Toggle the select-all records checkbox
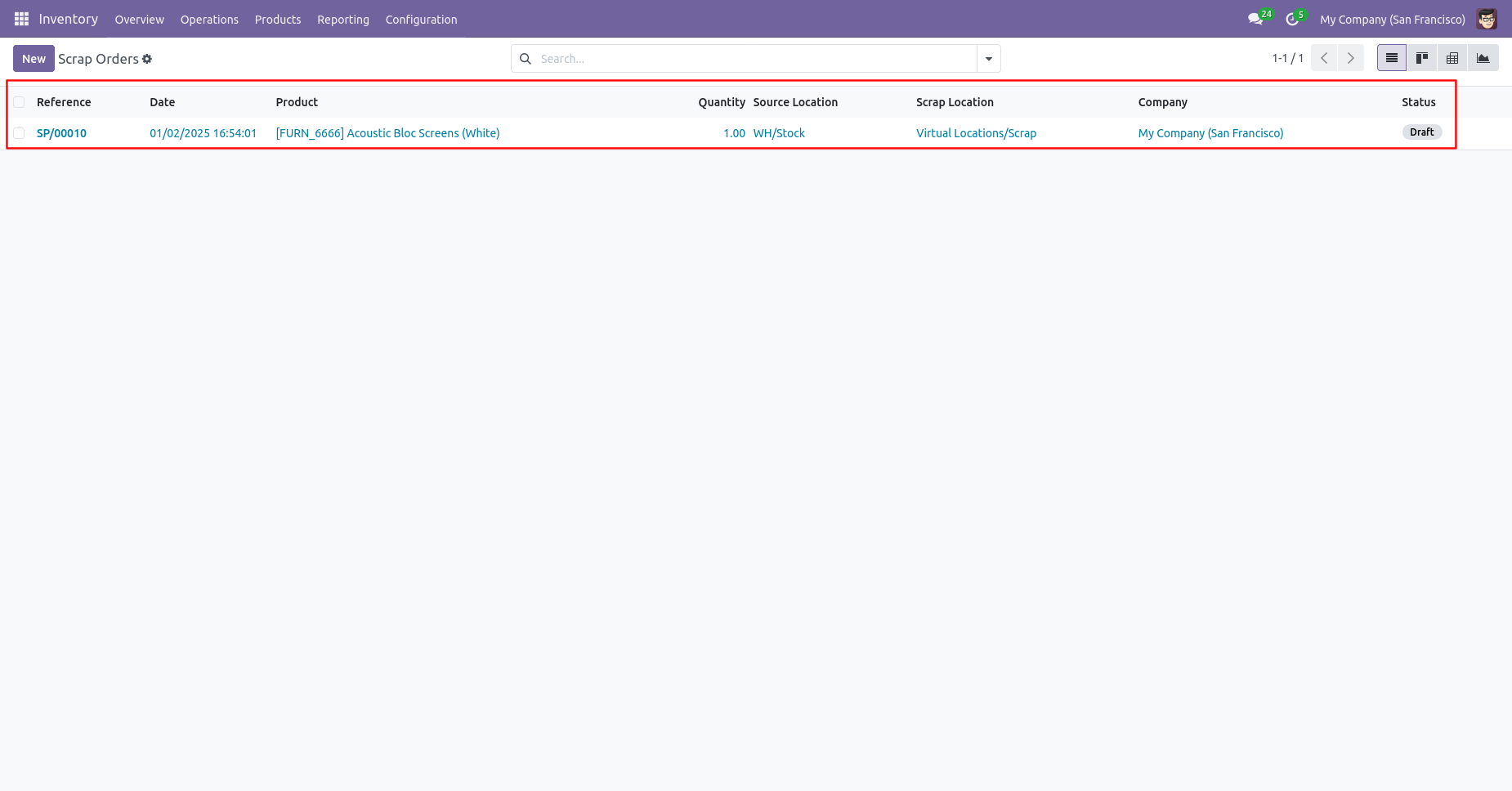1512x791 pixels. [x=19, y=102]
